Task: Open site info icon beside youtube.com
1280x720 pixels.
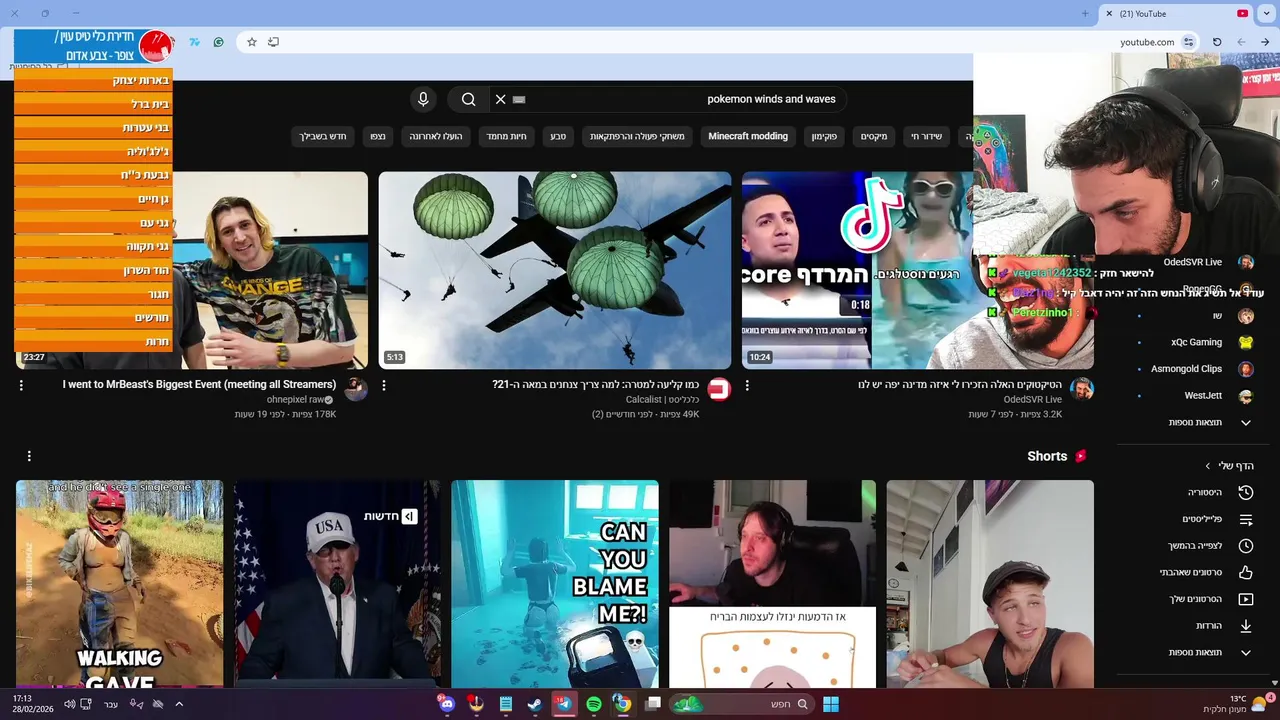Action: [x=1188, y=42]
